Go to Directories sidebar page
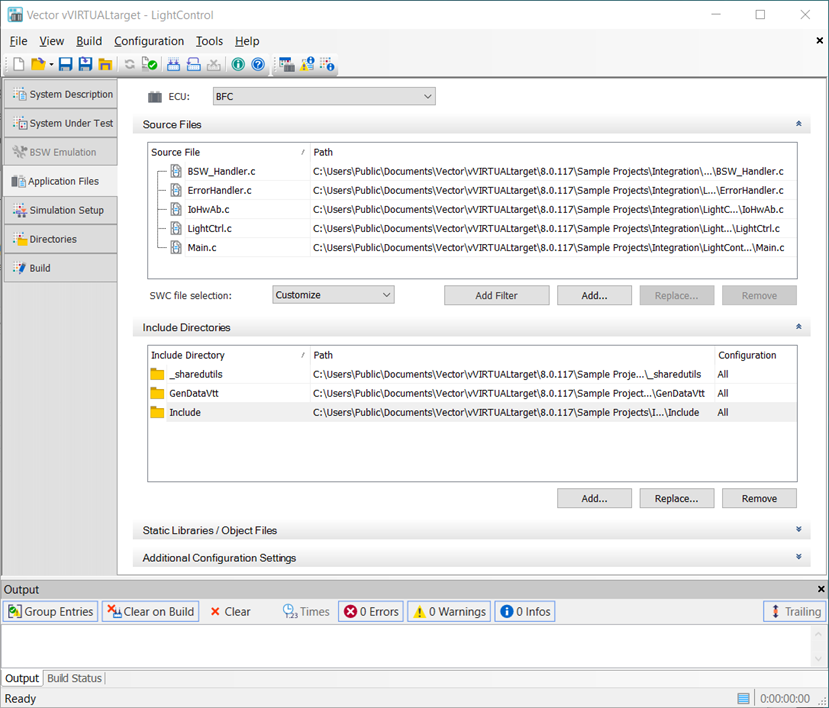Screen dimensions: 829x708 pos(61,240)
